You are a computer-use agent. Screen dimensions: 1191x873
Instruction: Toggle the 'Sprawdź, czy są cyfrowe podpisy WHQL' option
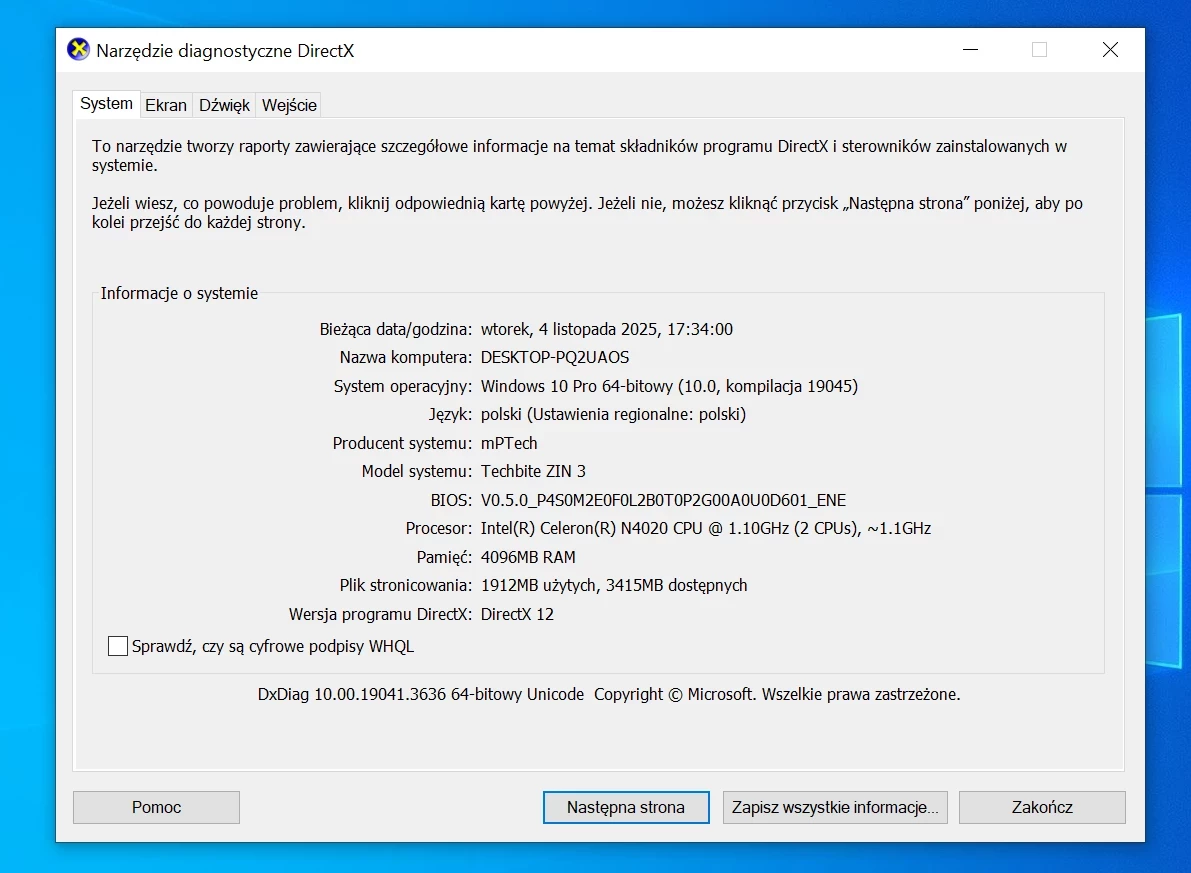[117, 646]
